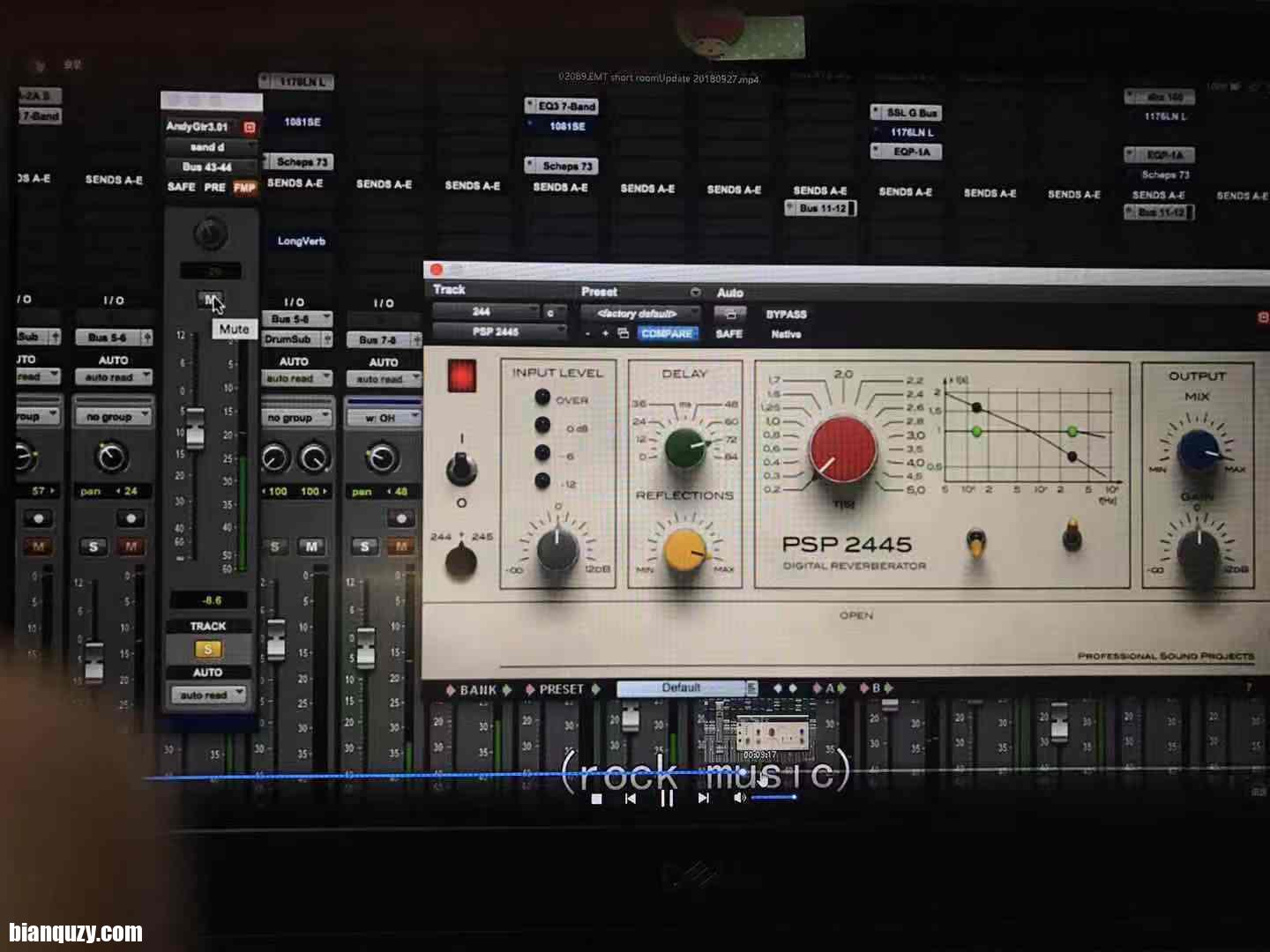The width and height of the screenshot is (1270, 952).
Task: Open the send d selector in the send window
Action: [x=210, y=147]
